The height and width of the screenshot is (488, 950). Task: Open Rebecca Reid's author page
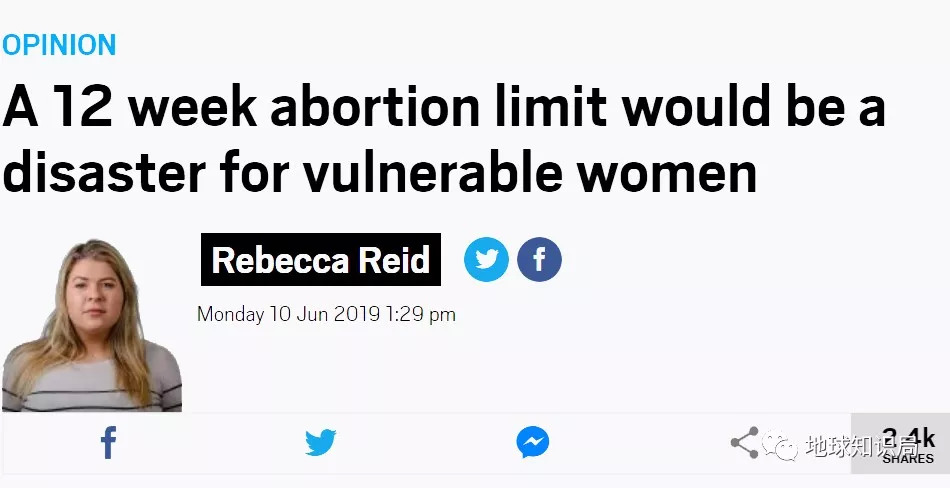(320, 261)
